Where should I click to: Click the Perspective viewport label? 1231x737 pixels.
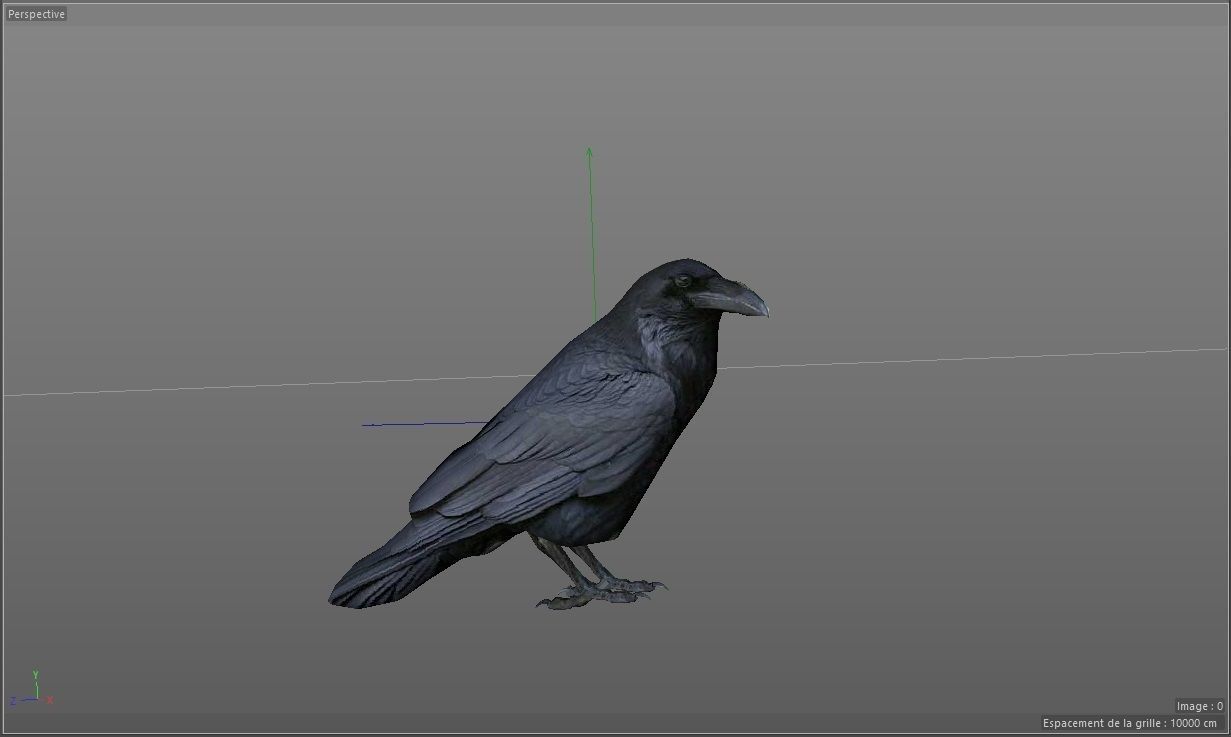(36, 14)
